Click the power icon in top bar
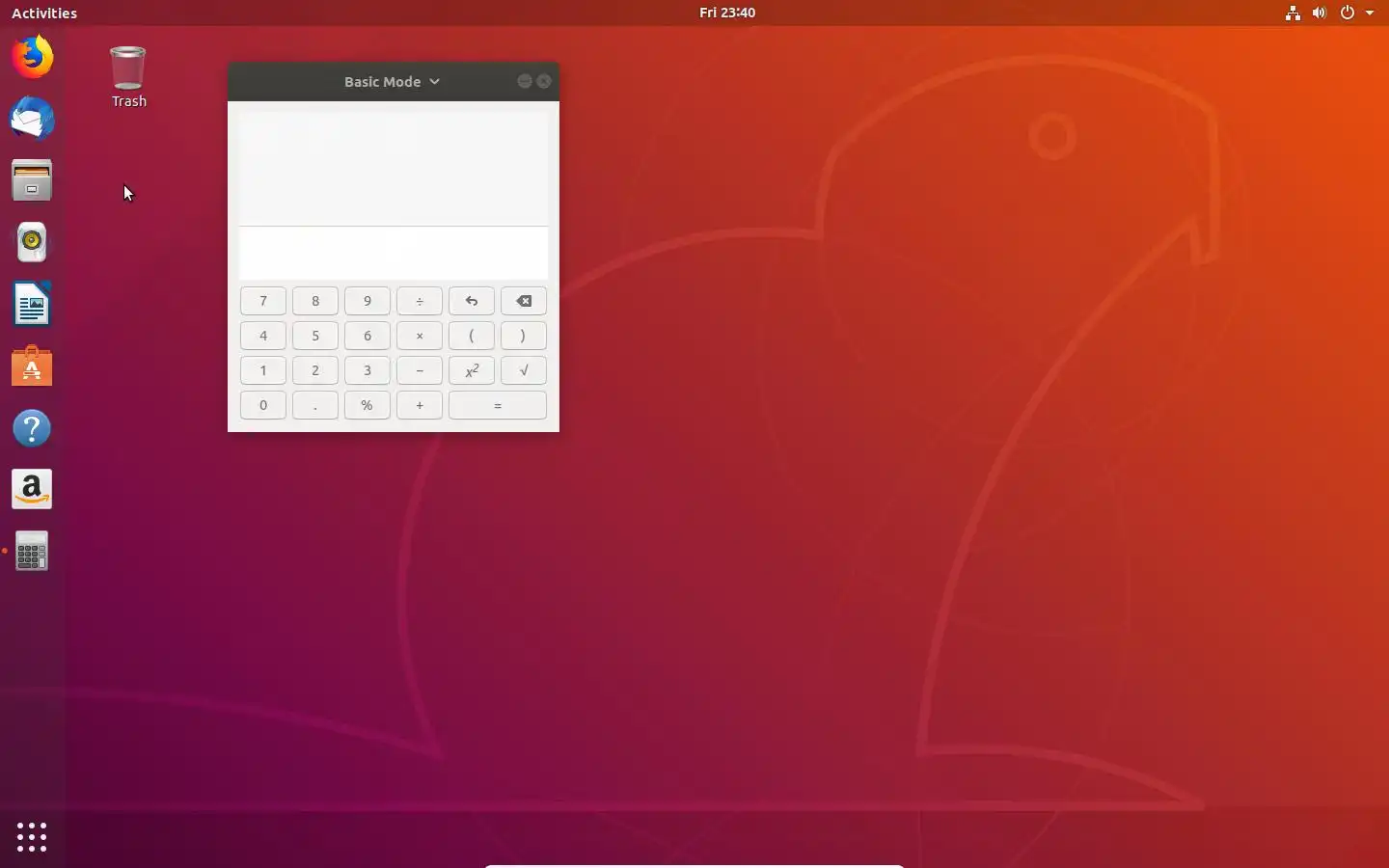1389x868 pixels. click(1348, 13)
